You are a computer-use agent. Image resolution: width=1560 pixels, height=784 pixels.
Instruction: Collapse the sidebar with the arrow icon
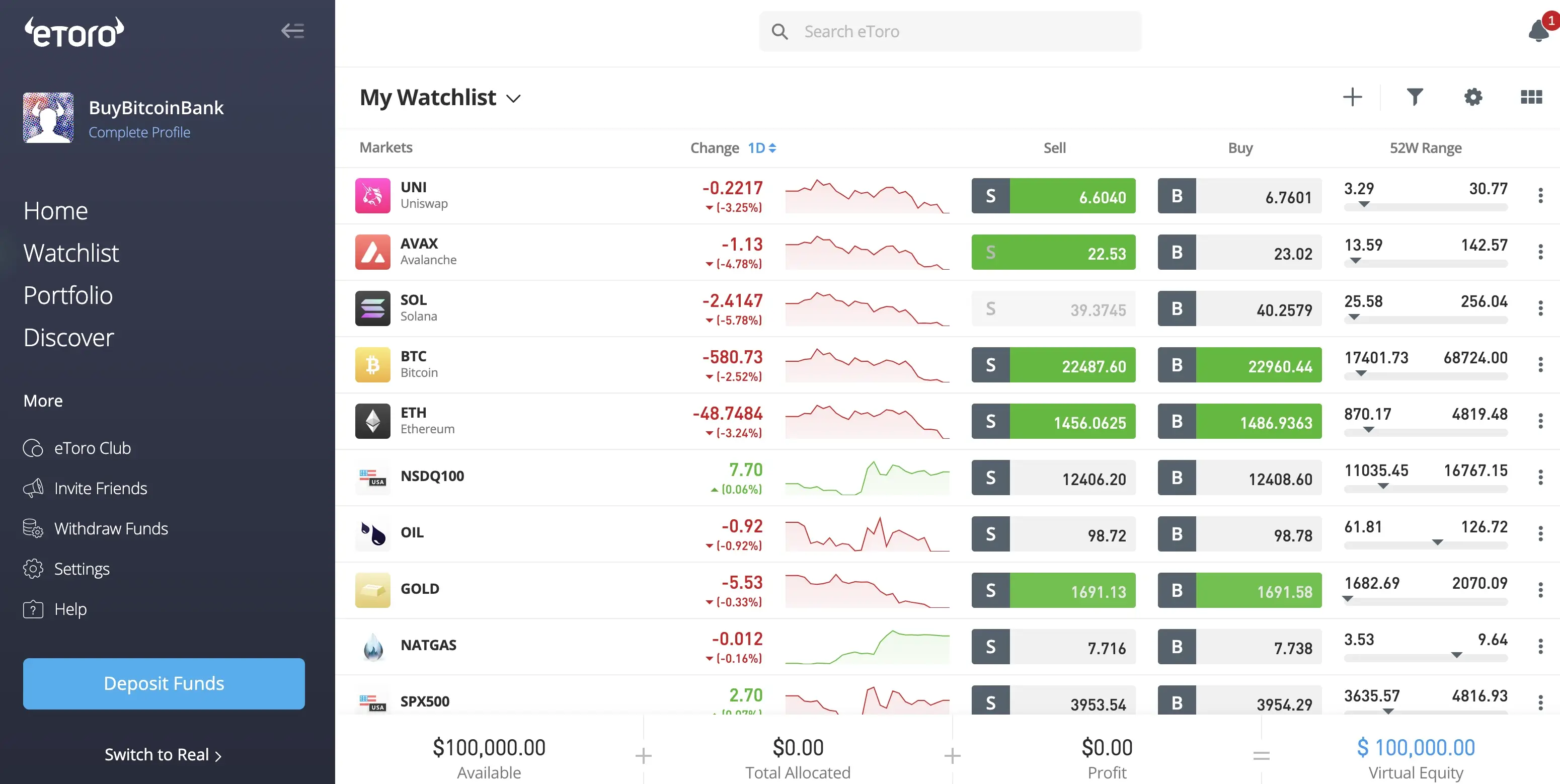[292, 31]
